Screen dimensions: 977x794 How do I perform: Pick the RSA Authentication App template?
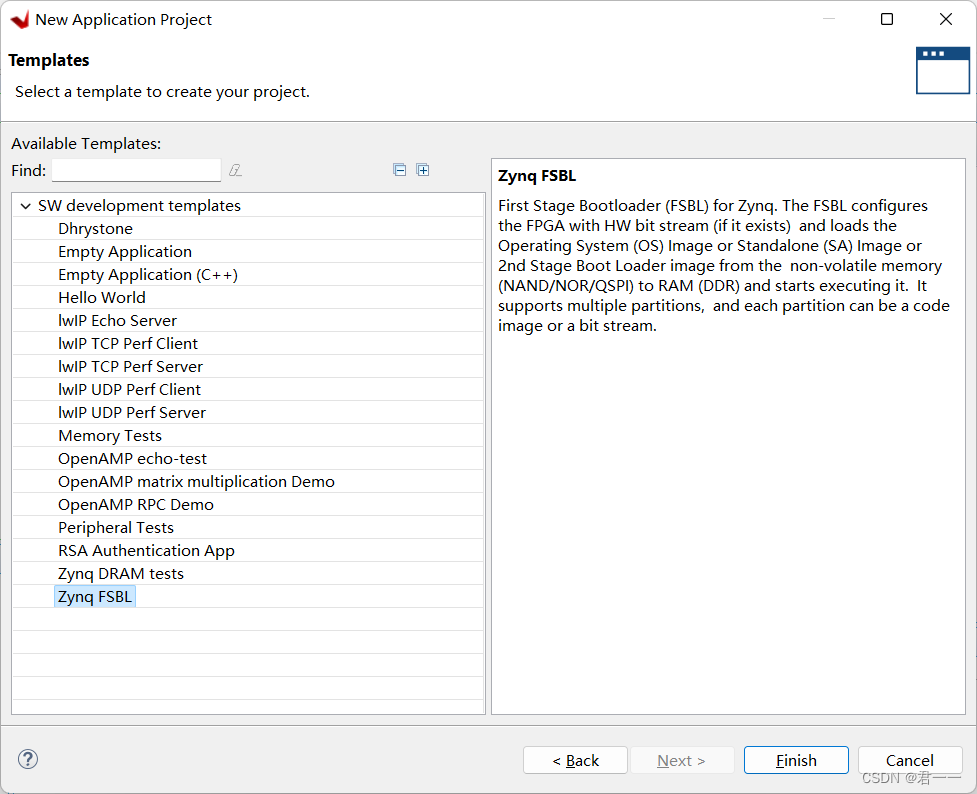pyautogui.click(x=146, y=552)
